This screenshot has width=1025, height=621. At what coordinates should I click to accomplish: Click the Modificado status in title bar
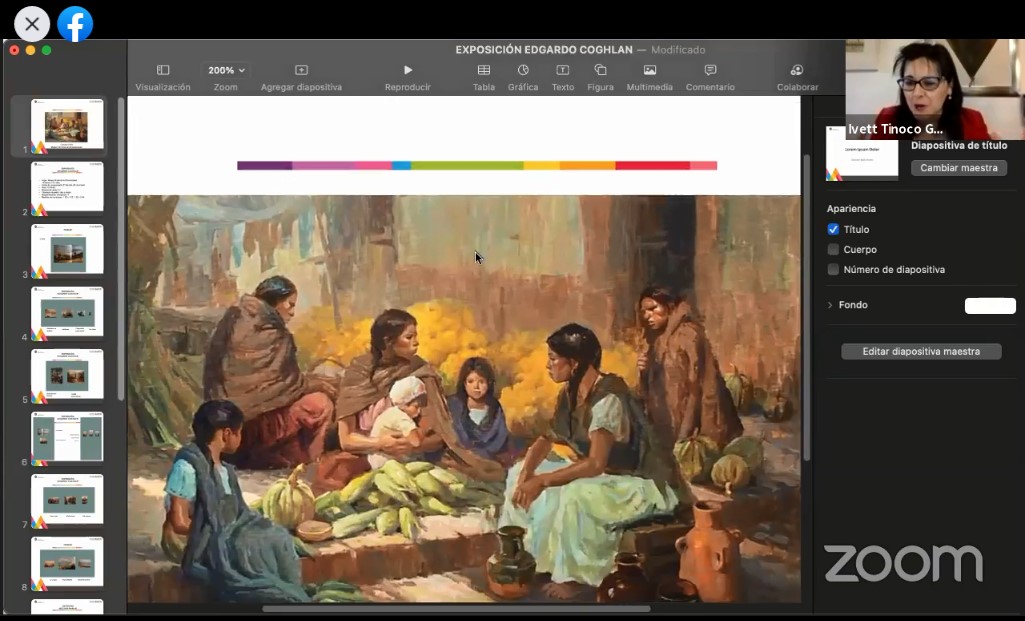[x=678, y=50]
